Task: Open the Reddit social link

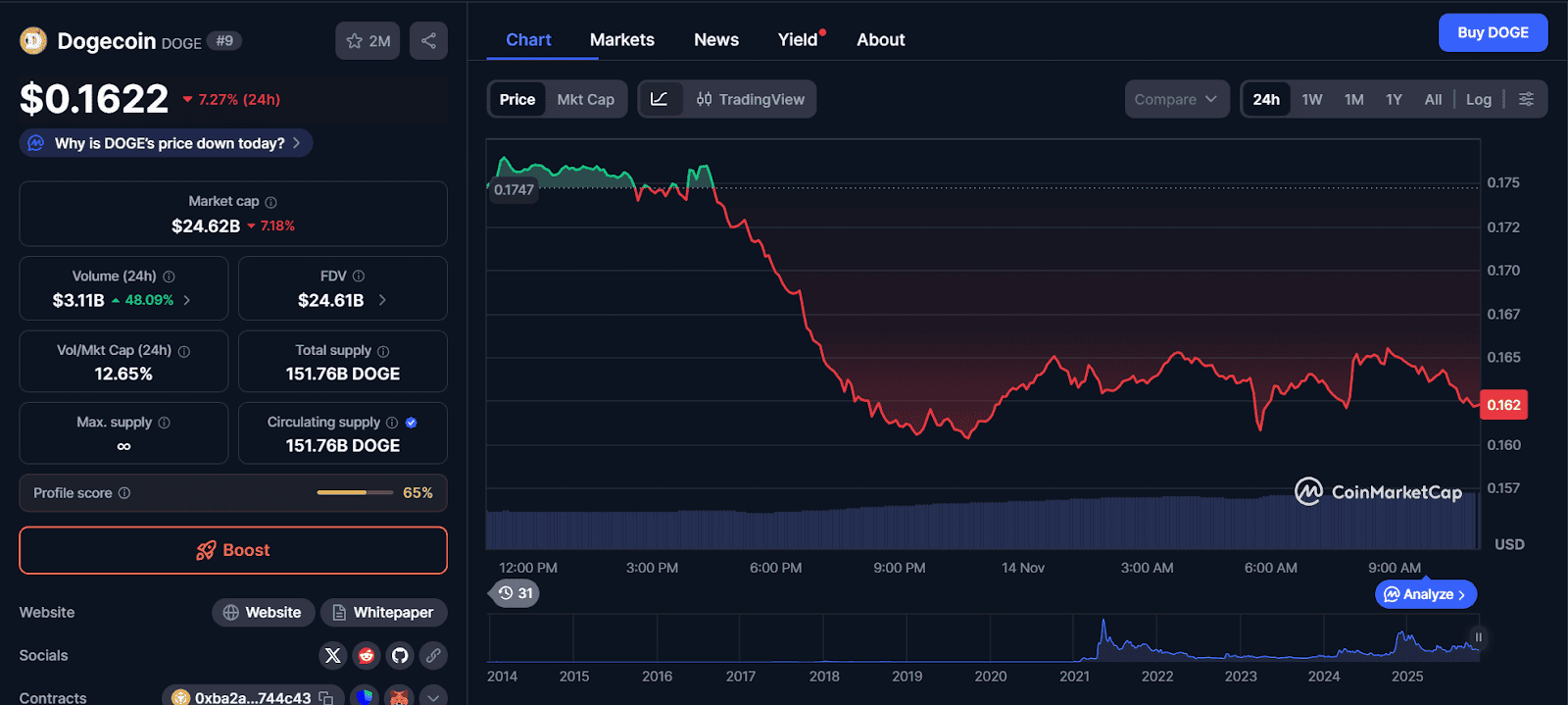Action: click(367, 655)
